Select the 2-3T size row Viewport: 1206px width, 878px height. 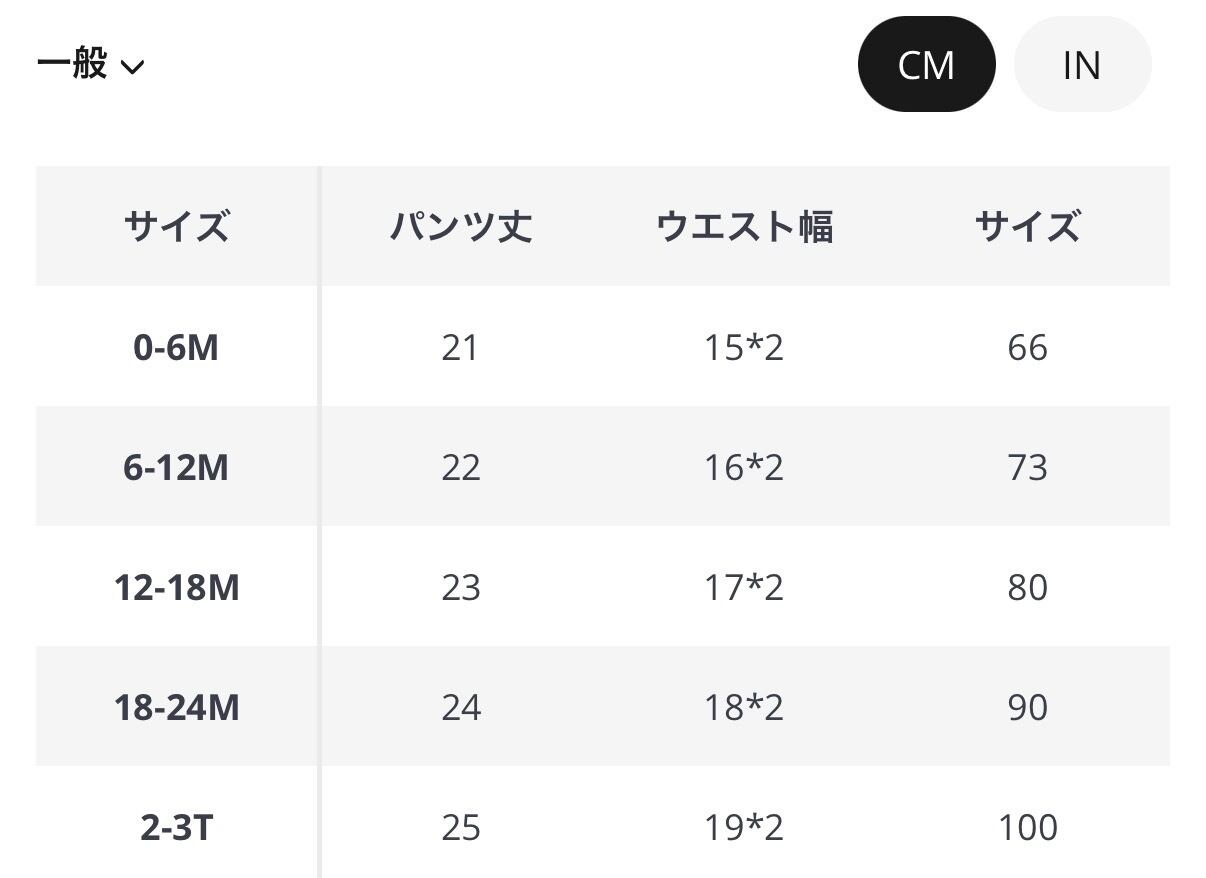point(176,827)
